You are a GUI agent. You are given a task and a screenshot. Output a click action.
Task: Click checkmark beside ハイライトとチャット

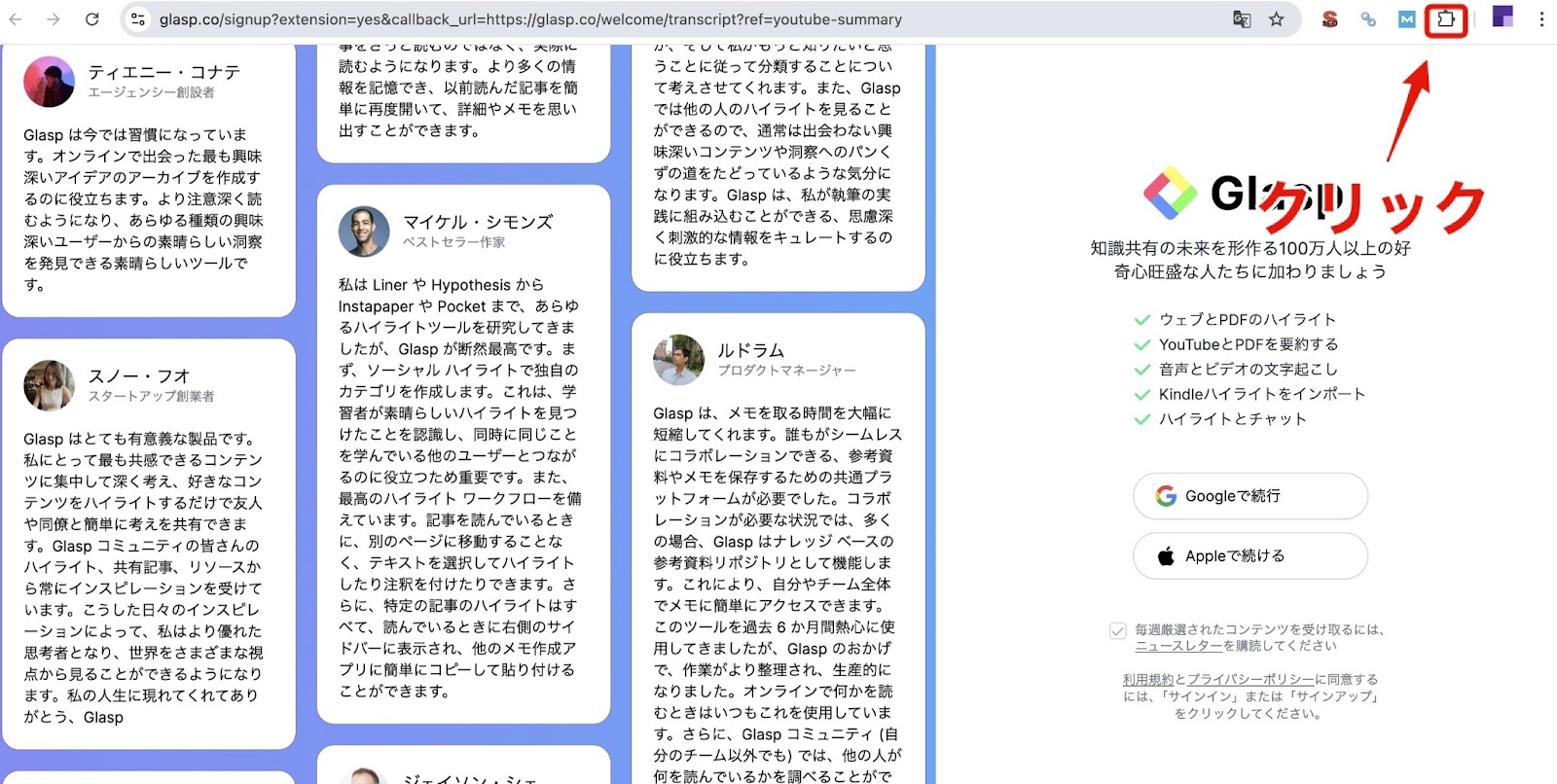click(x=1142, y=419)
